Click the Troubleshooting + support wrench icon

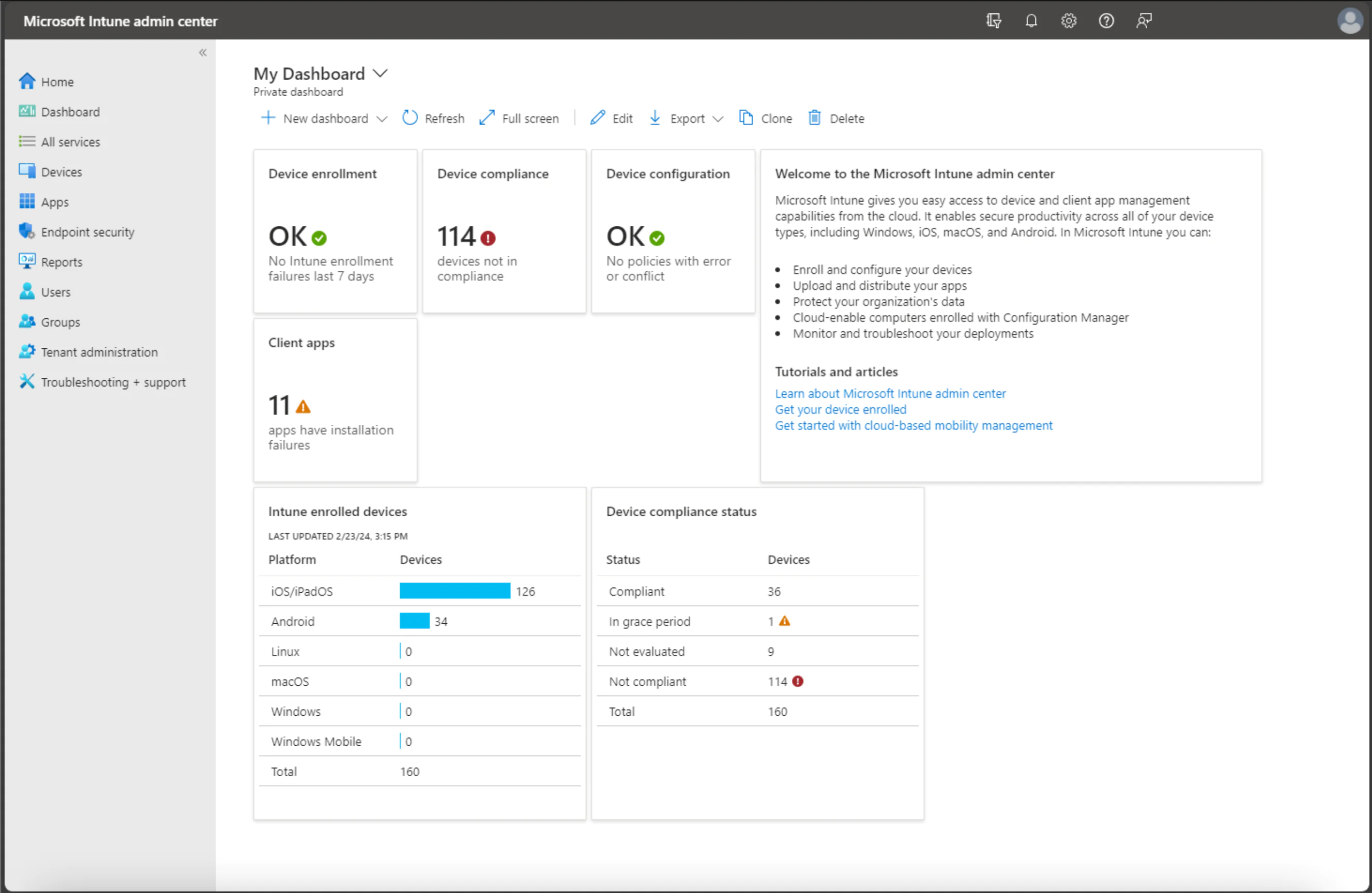click(27, 381)
